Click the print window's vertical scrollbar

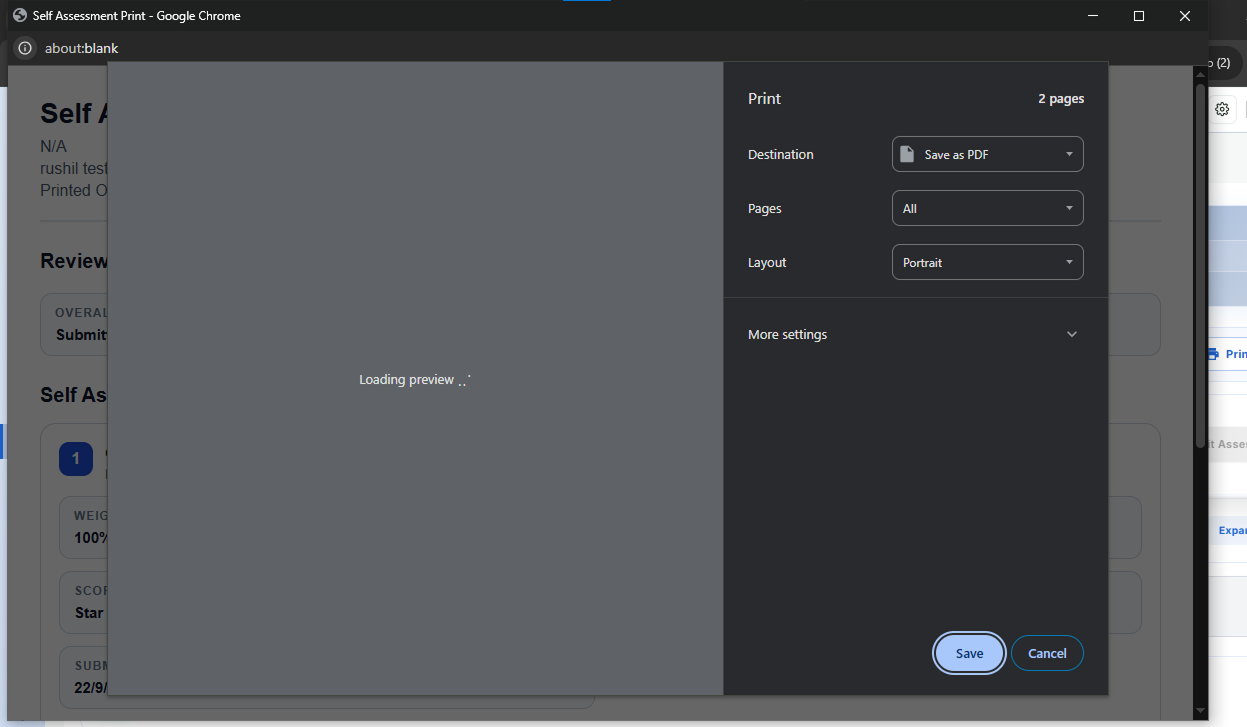click(x=1200, y=265)
